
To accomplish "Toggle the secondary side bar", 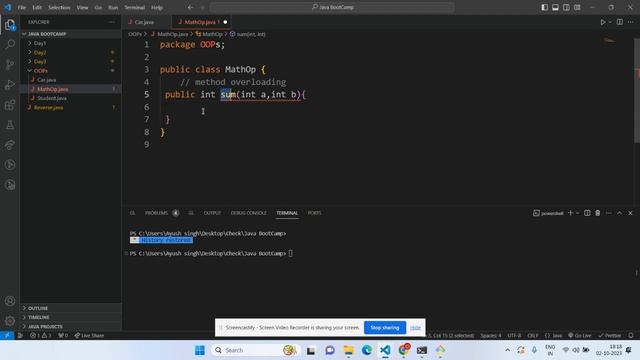I will [567, 7].
